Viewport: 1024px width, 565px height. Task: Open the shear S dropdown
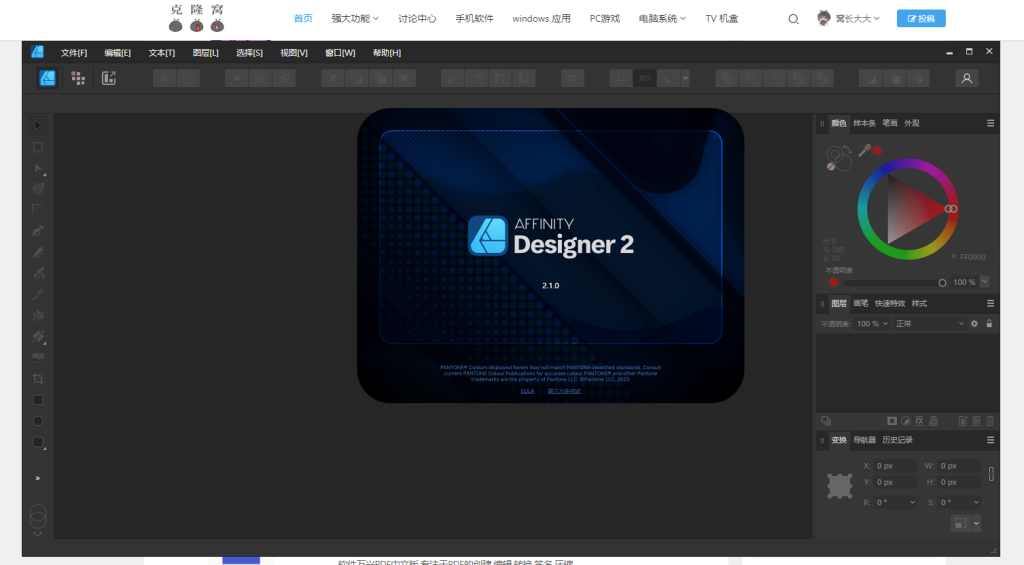(x=976, y=502)
